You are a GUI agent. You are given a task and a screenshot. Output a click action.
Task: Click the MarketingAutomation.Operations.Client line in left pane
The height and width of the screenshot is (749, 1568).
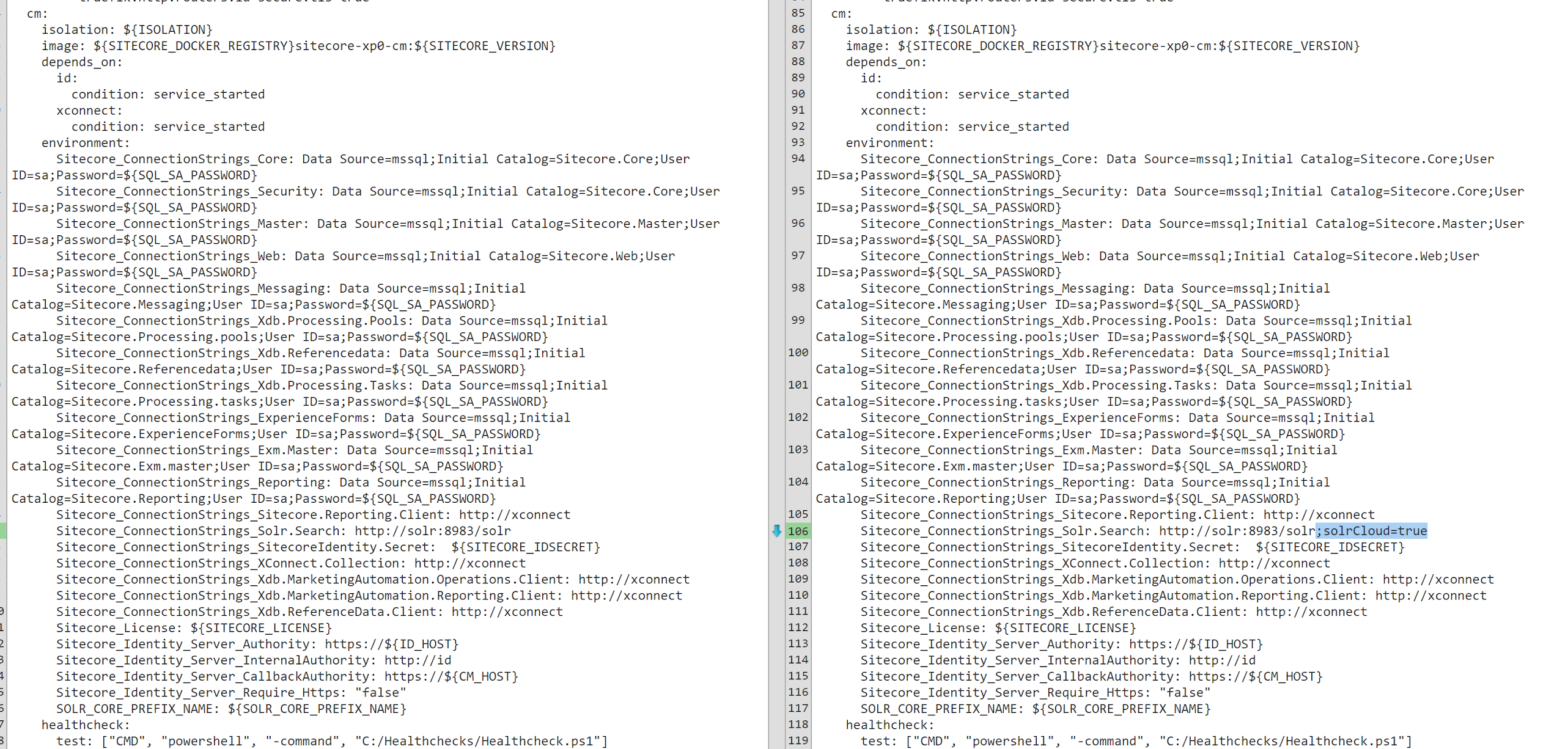pyautogui.click(x=373, y=580)
